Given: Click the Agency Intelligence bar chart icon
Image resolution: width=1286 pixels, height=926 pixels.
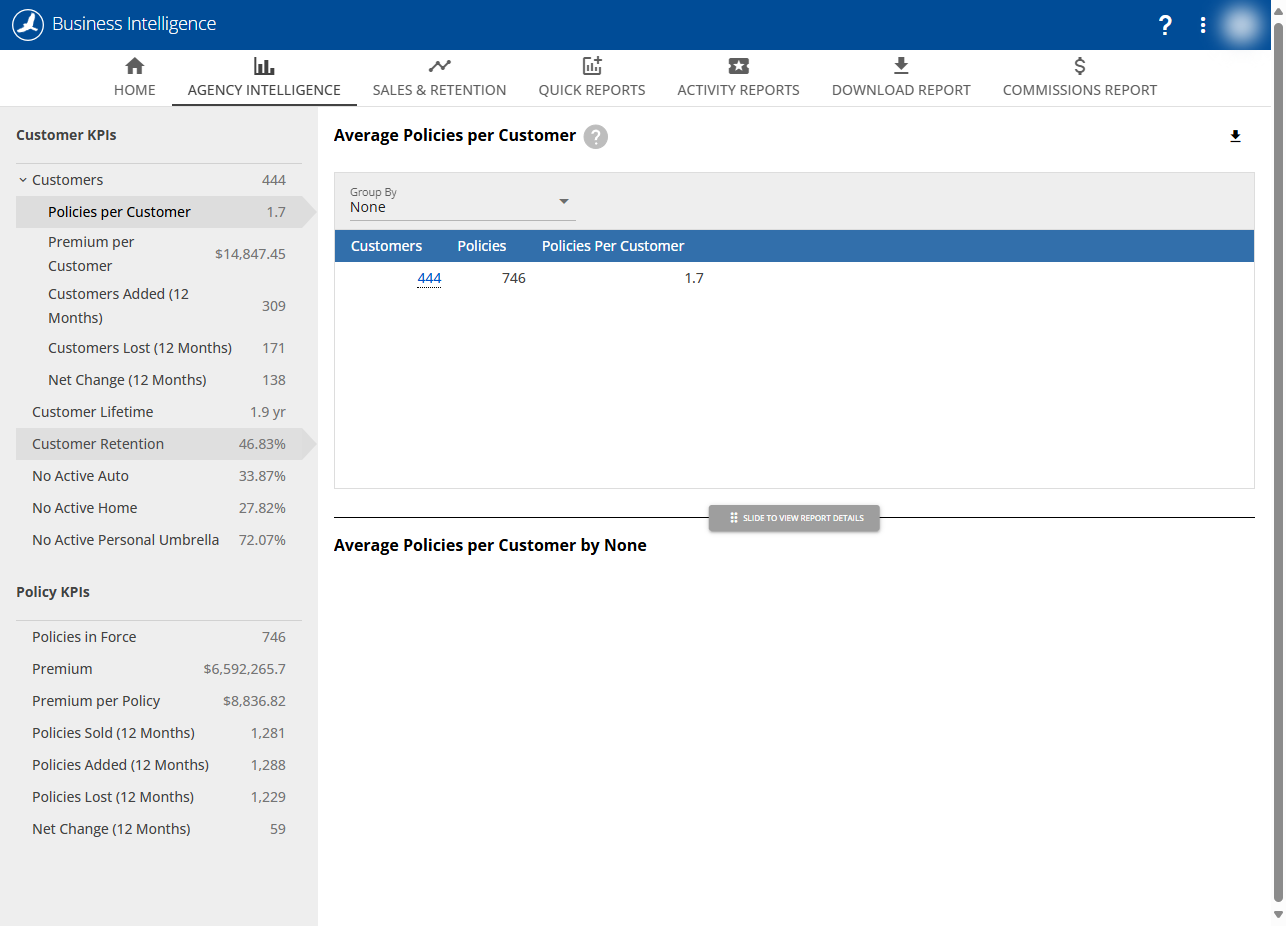Looking at the screenshot, I should click(x=264, y=66).
